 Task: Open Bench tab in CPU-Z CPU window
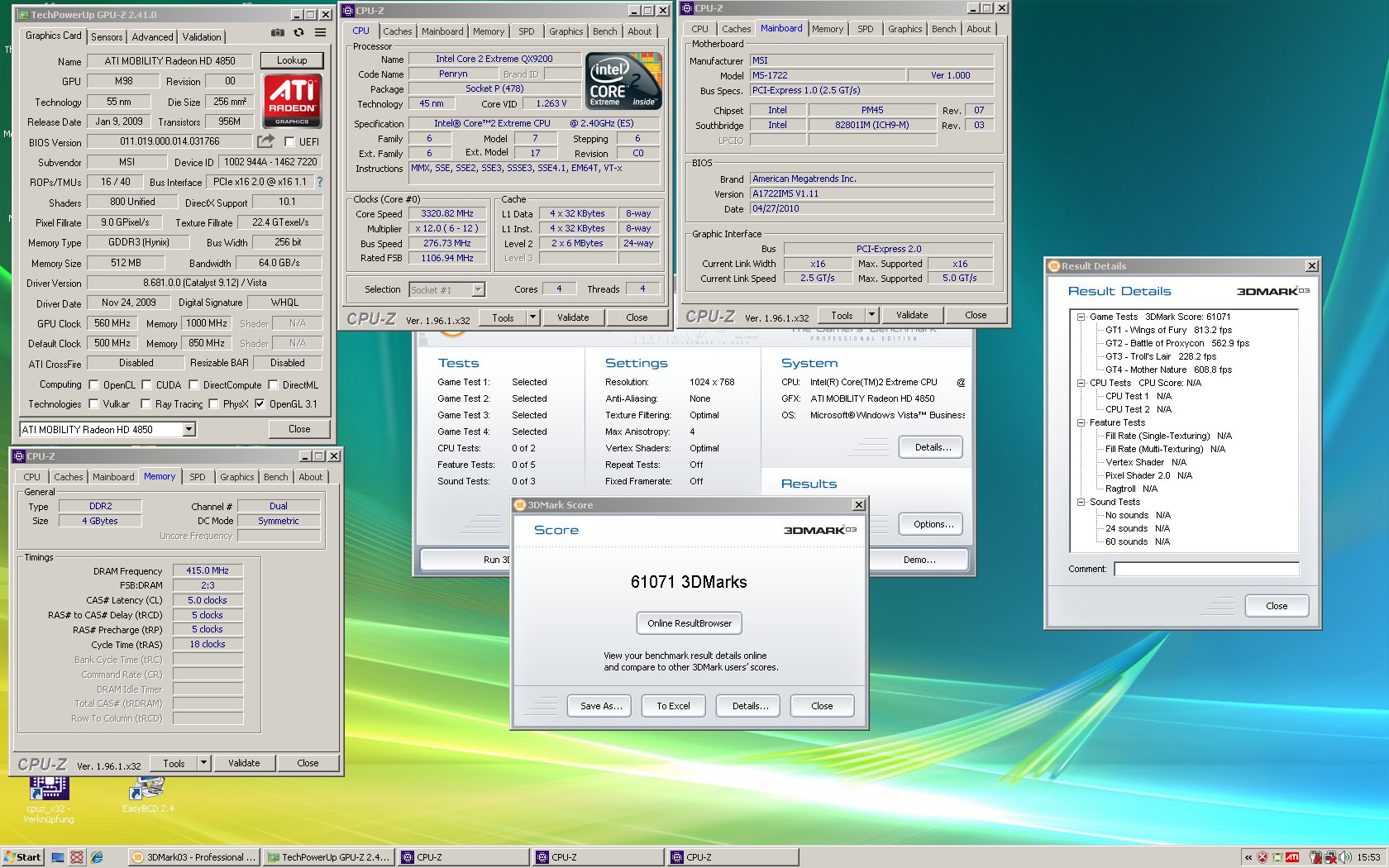click(605, 31)
